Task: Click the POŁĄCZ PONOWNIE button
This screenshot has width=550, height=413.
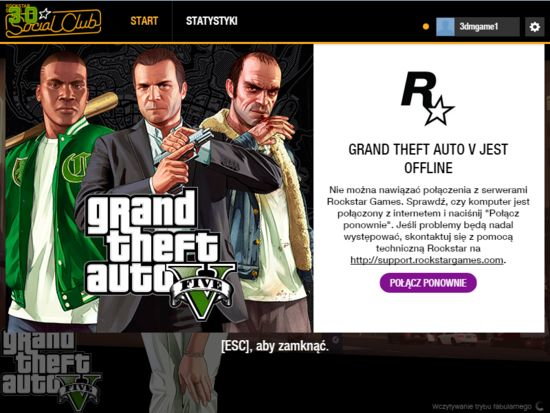Action: 428,283
